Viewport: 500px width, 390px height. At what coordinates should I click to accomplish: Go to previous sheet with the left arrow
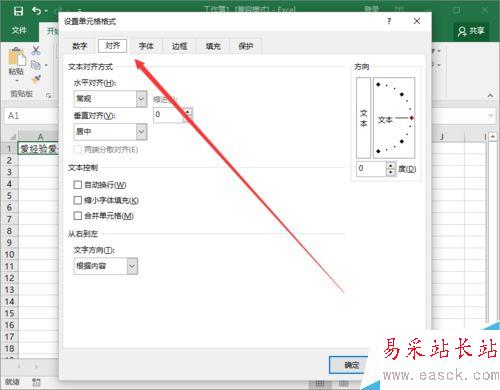(19, 367)
